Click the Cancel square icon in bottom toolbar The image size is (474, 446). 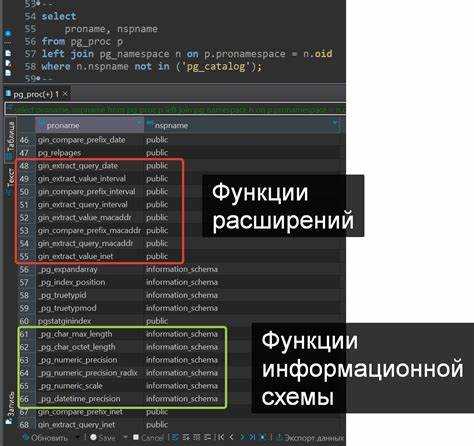(x=136, y=437)
